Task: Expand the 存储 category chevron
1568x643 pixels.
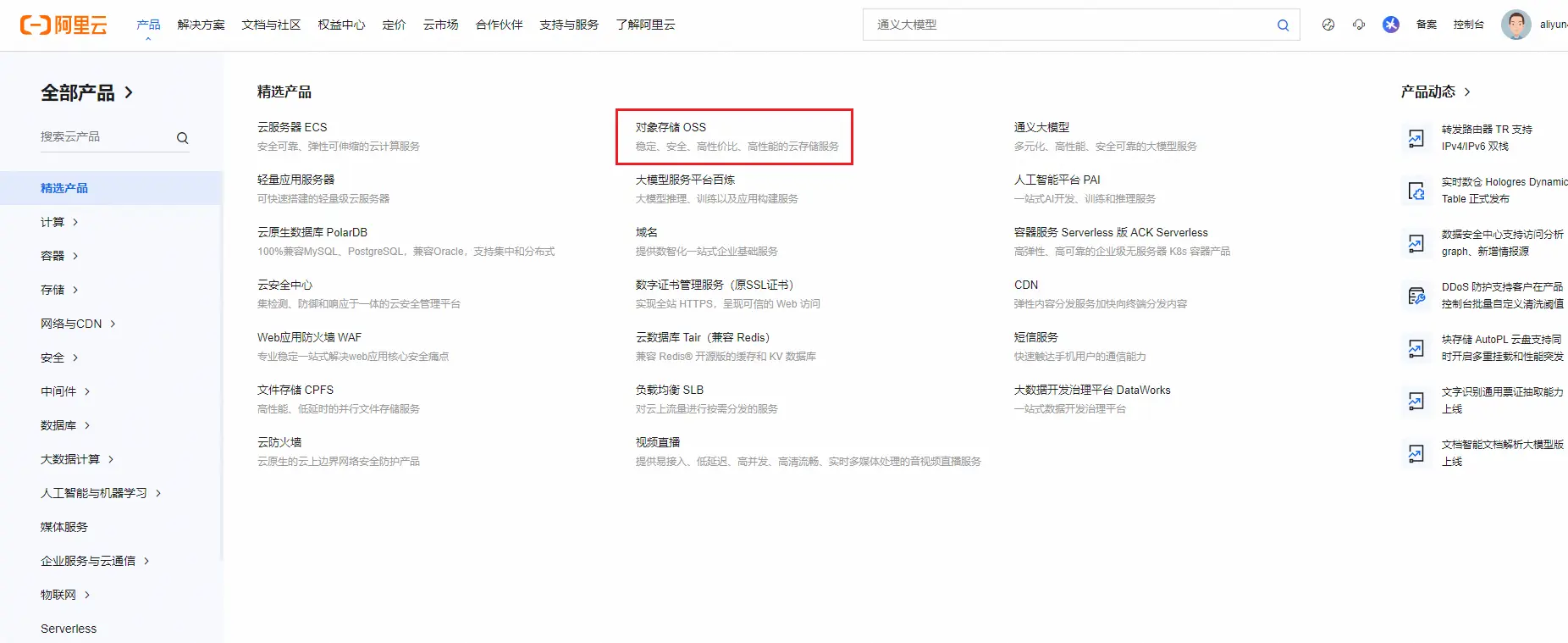Action: [x=75, y=290]
